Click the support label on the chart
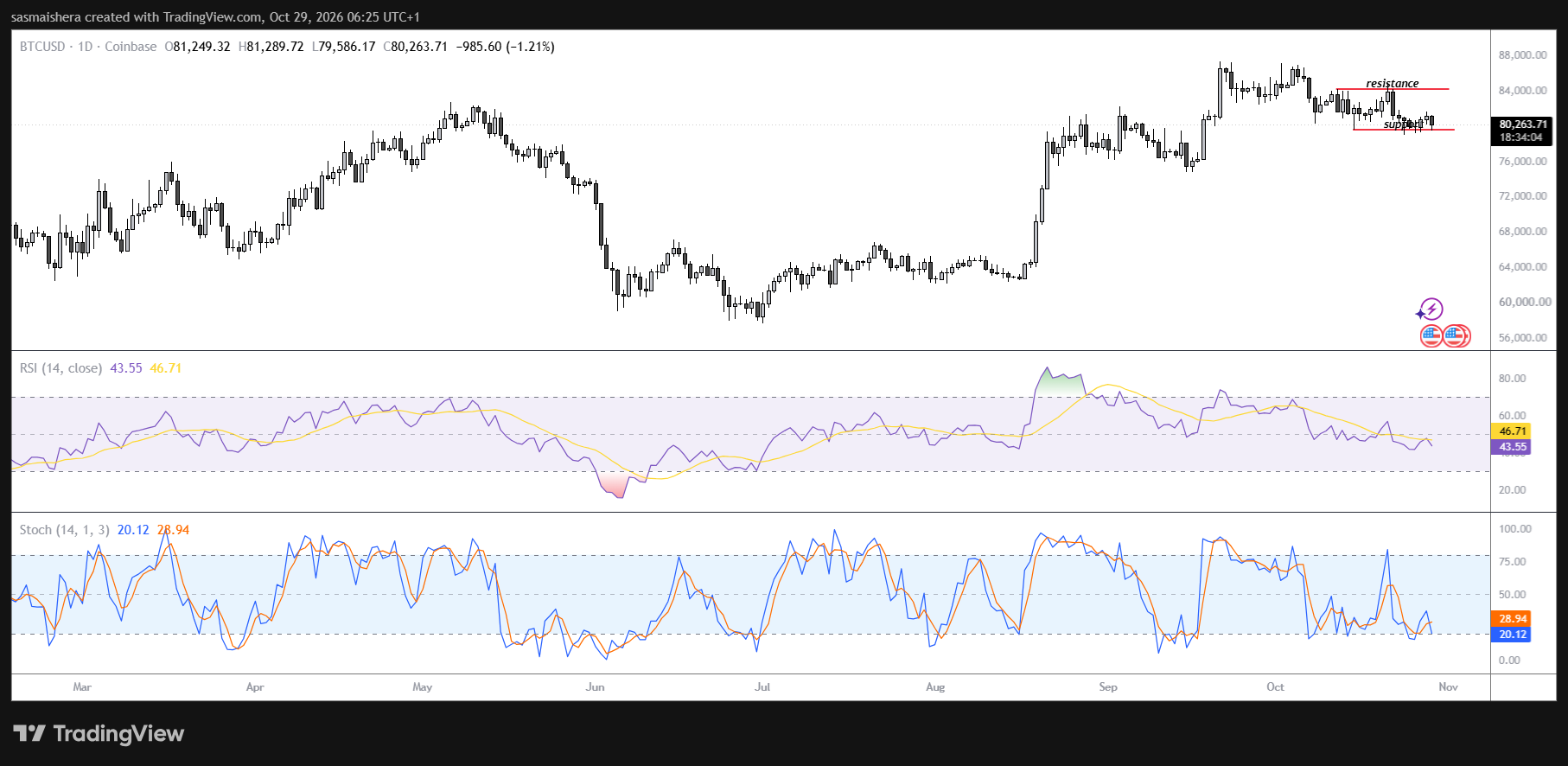The image size is (1568, 766). (x=1402, y=124)
